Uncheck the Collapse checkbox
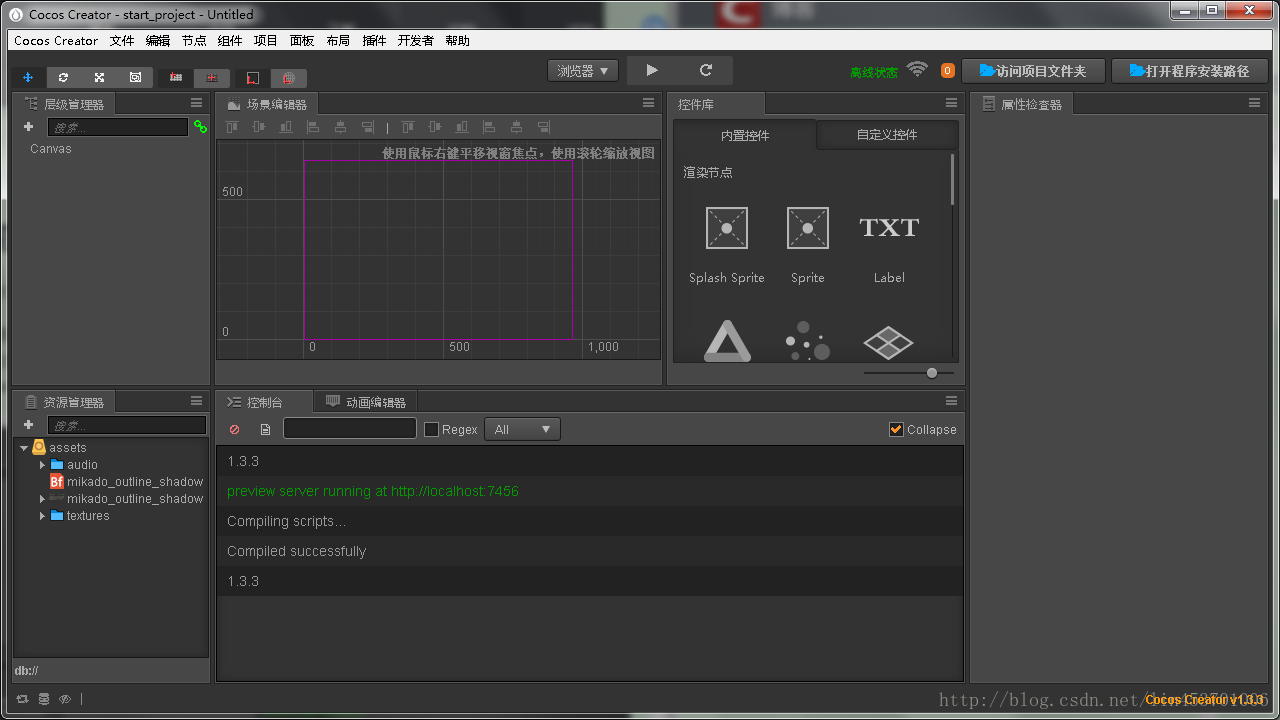This screenshot has width=1280, height=720. click(x=896, y=429)
